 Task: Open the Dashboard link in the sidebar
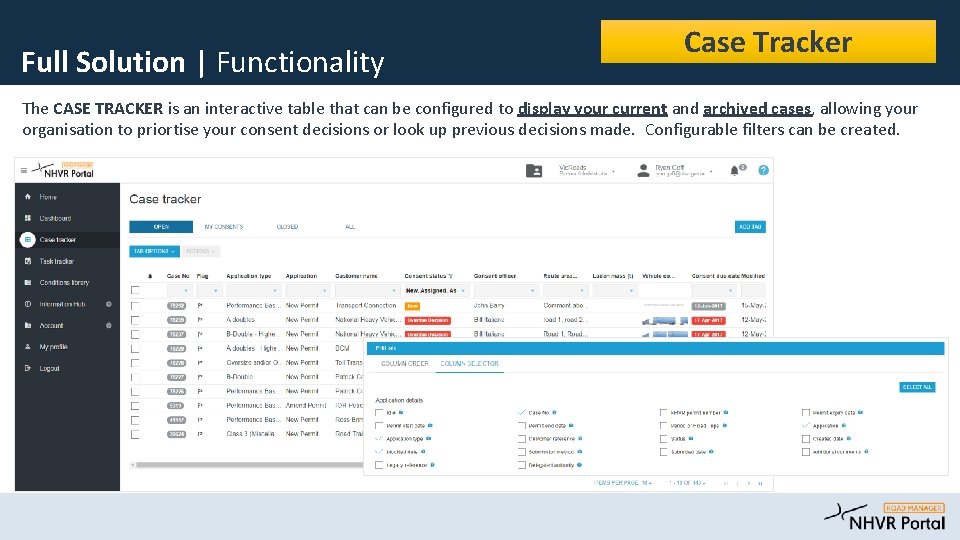click(x=55, y=218)
